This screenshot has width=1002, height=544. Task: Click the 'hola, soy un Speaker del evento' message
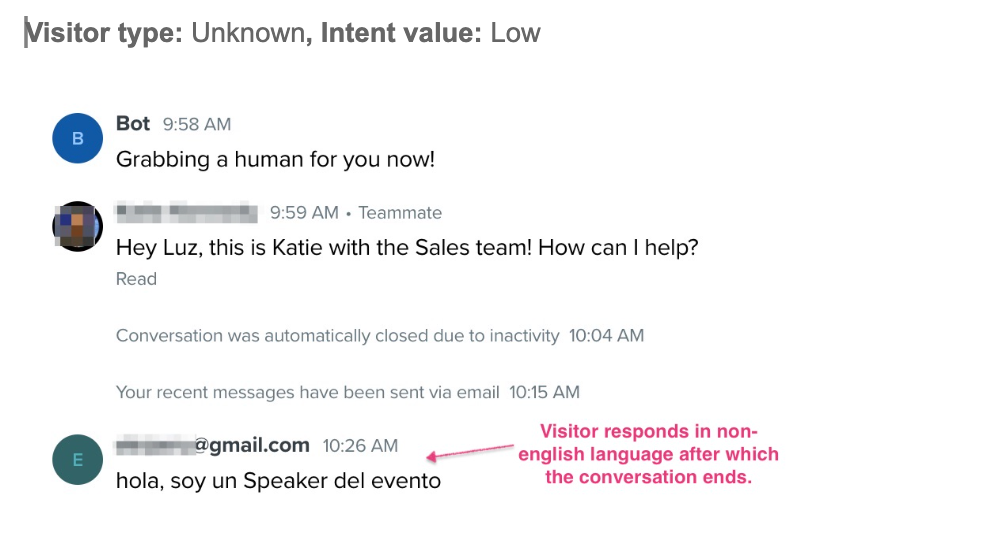tap(279, 481)
